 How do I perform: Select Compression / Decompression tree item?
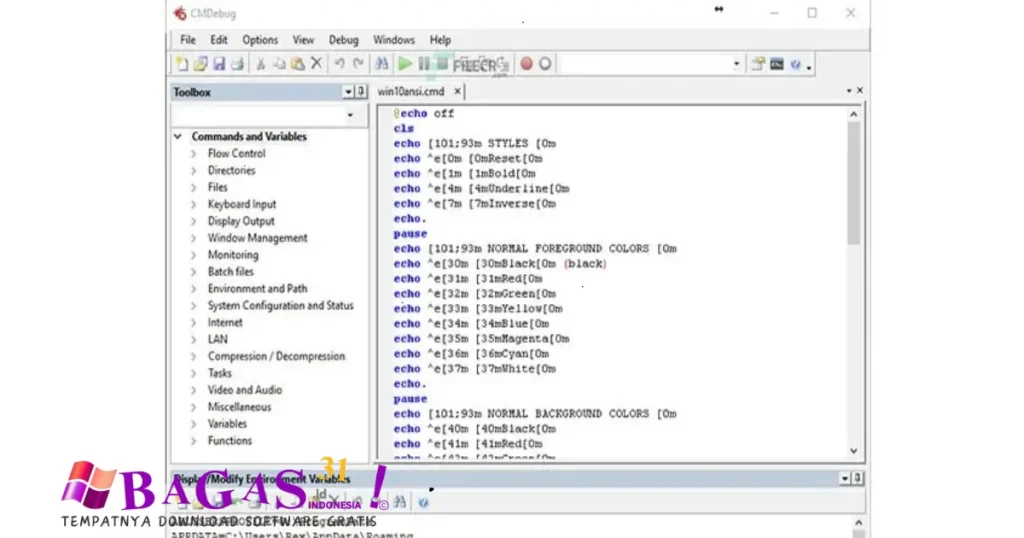tap(276, 356)
